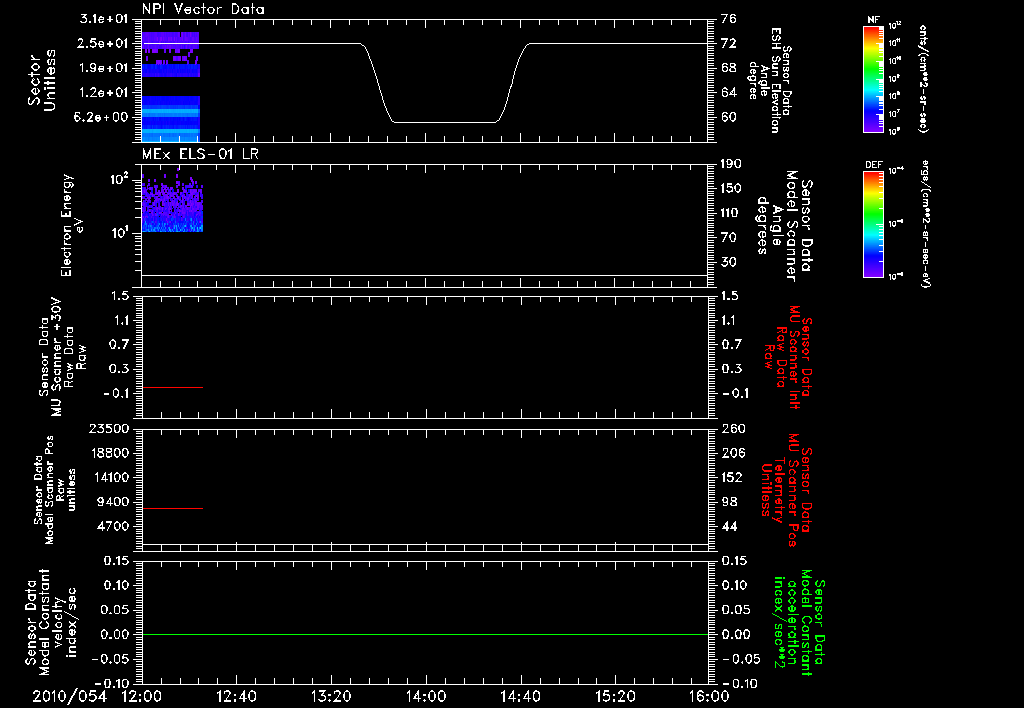Click the 'Model Scanner Pos Raw' axis label
1024x708 pixels.
tap(54, 490)
